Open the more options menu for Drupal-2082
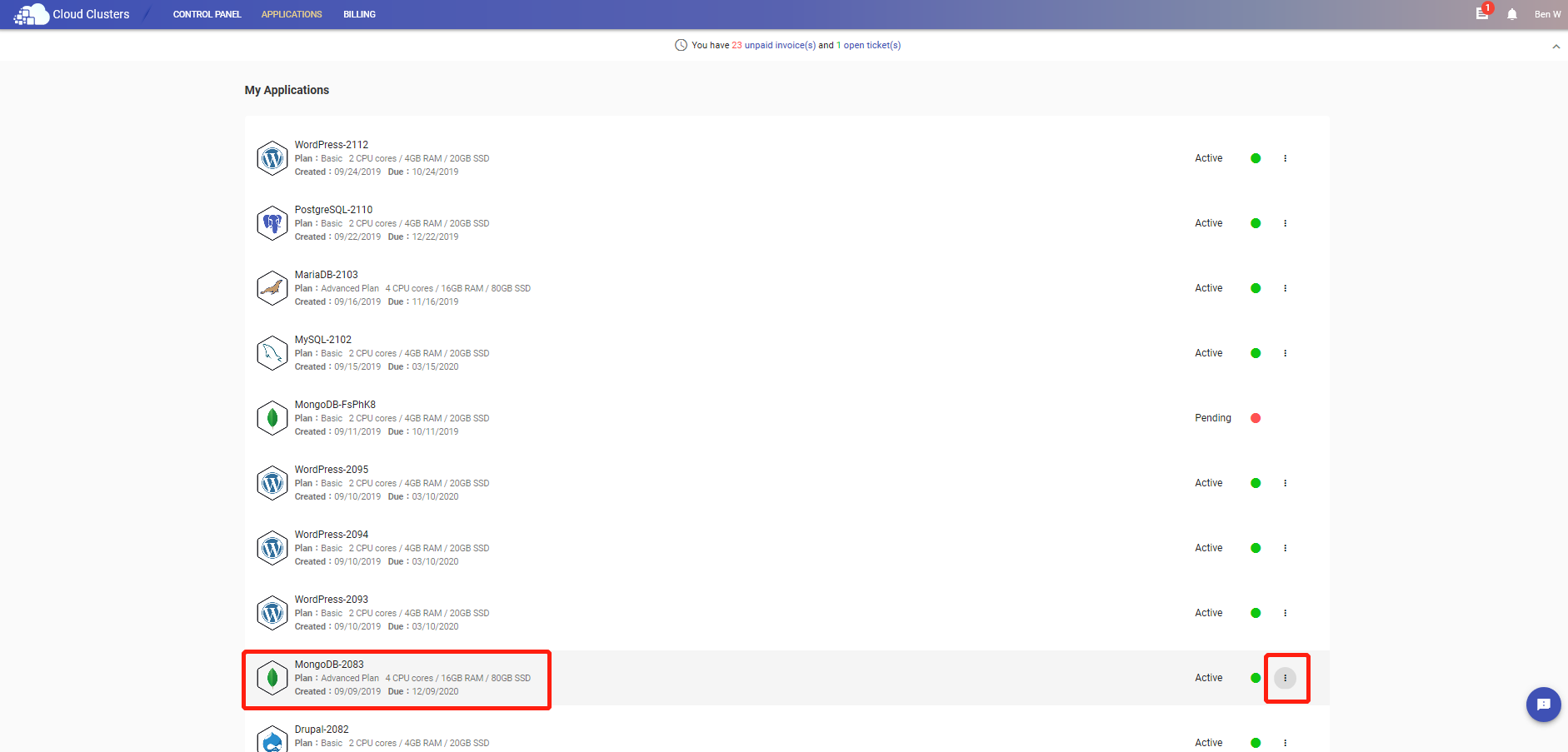The image size is (1568, 752). pyautogui.click(x=1285, y=743)
